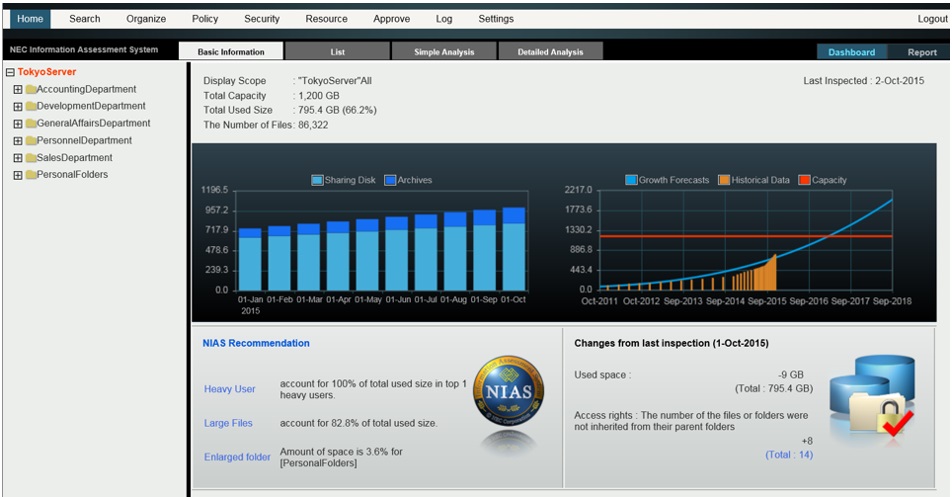This screenshot has width=952, height=497.
Task: Select the TokyoServer root label
Action: [x=47, y=72]
